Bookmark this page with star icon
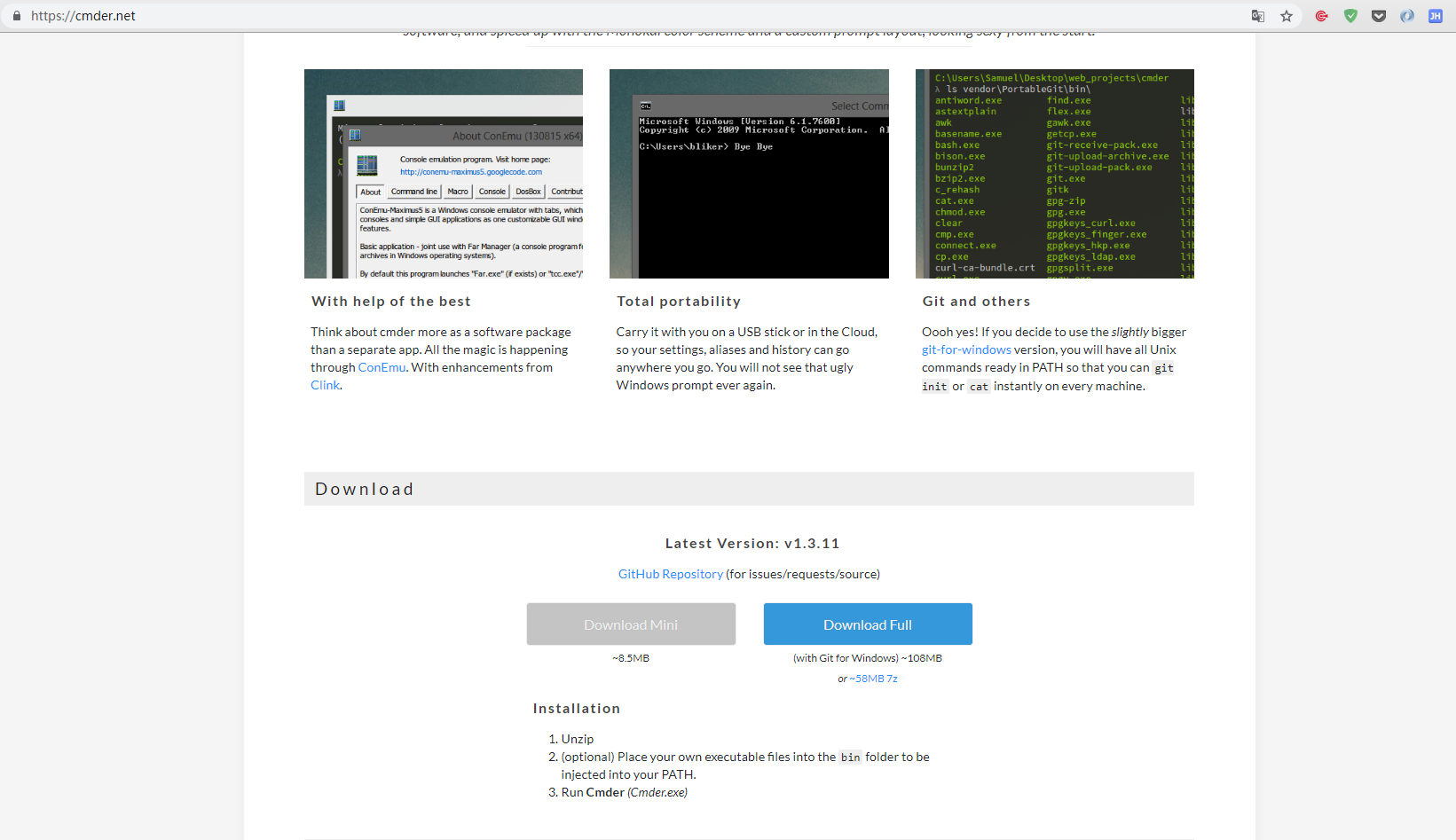 [1287, 16]
